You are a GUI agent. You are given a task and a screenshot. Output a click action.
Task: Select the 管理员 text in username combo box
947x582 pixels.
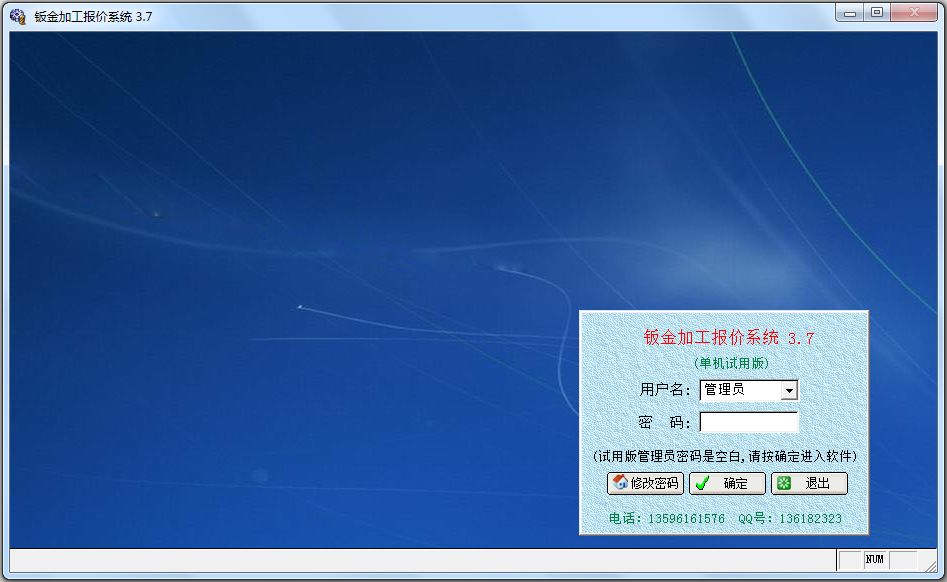point(725,390)
